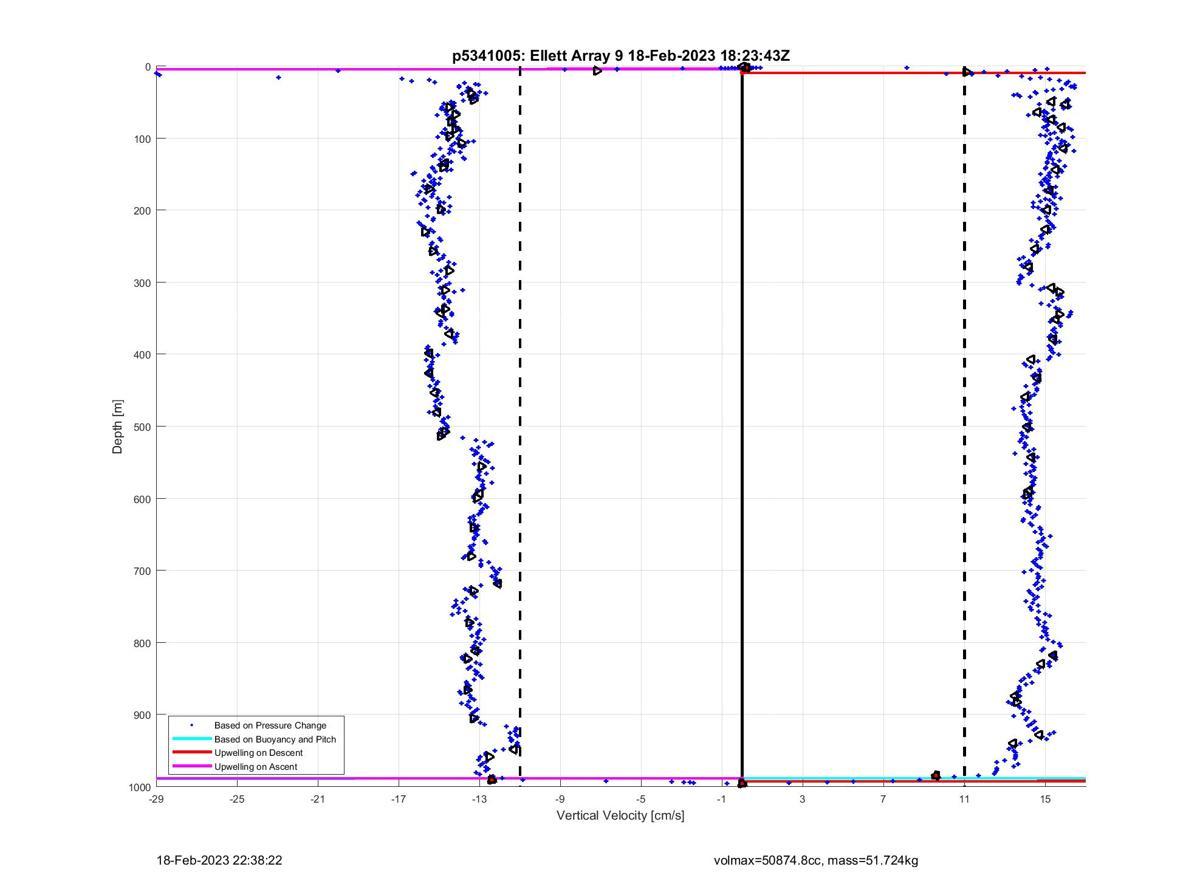Click x-axis tick label -25
Viewport: 1200px width, 885px height.
click(237, 799)
